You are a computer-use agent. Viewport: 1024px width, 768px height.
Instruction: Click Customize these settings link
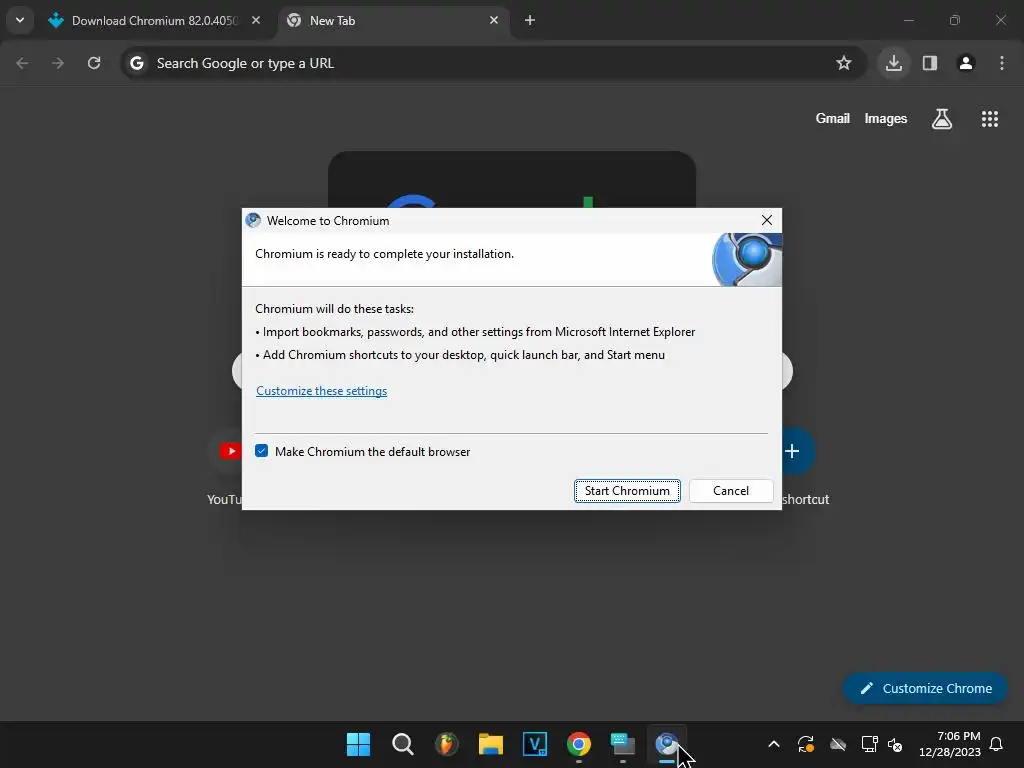tap(321, 391)
